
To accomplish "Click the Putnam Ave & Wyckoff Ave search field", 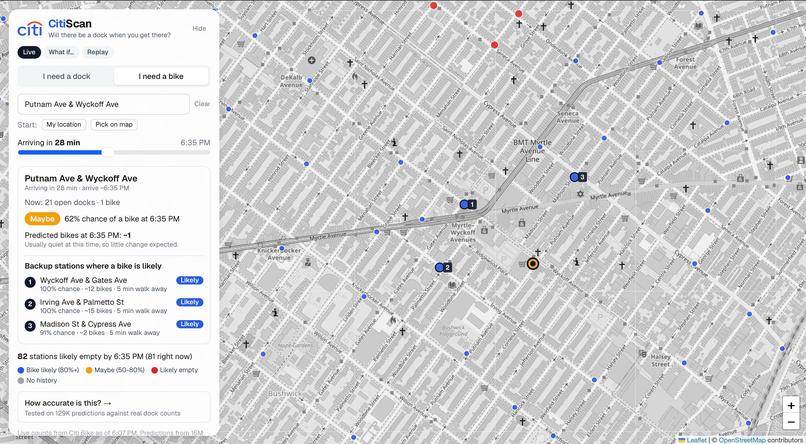I will coord(104,104).
